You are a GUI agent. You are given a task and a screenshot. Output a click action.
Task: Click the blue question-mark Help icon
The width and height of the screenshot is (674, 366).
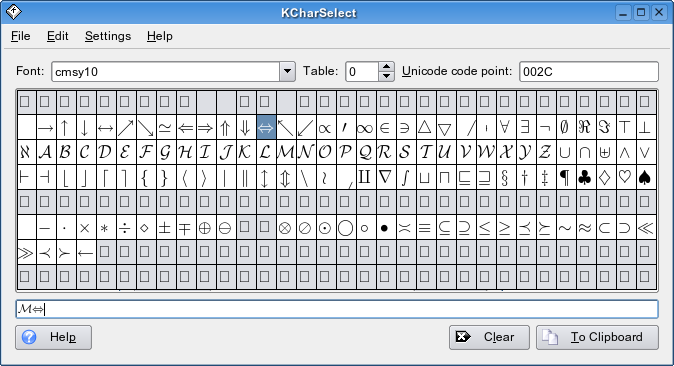(x=29, y=337)
